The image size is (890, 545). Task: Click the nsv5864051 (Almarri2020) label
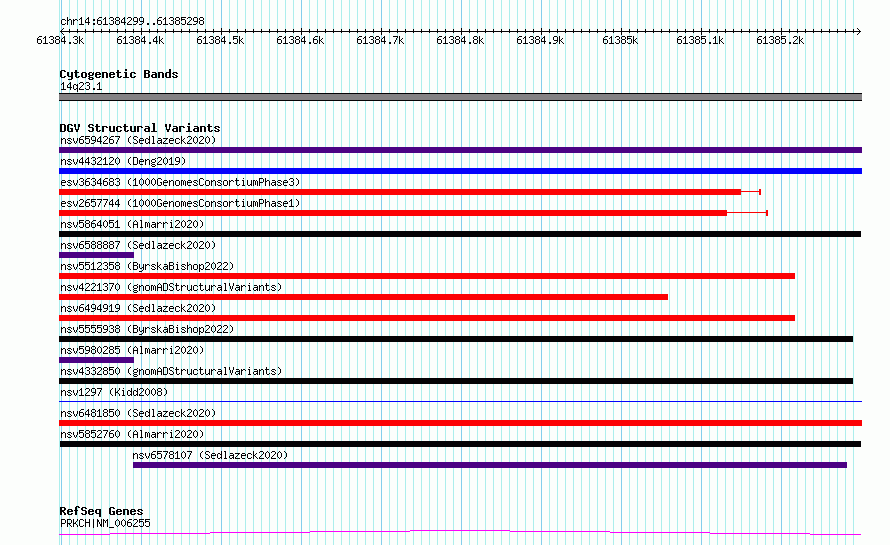[x=132, y=224]
